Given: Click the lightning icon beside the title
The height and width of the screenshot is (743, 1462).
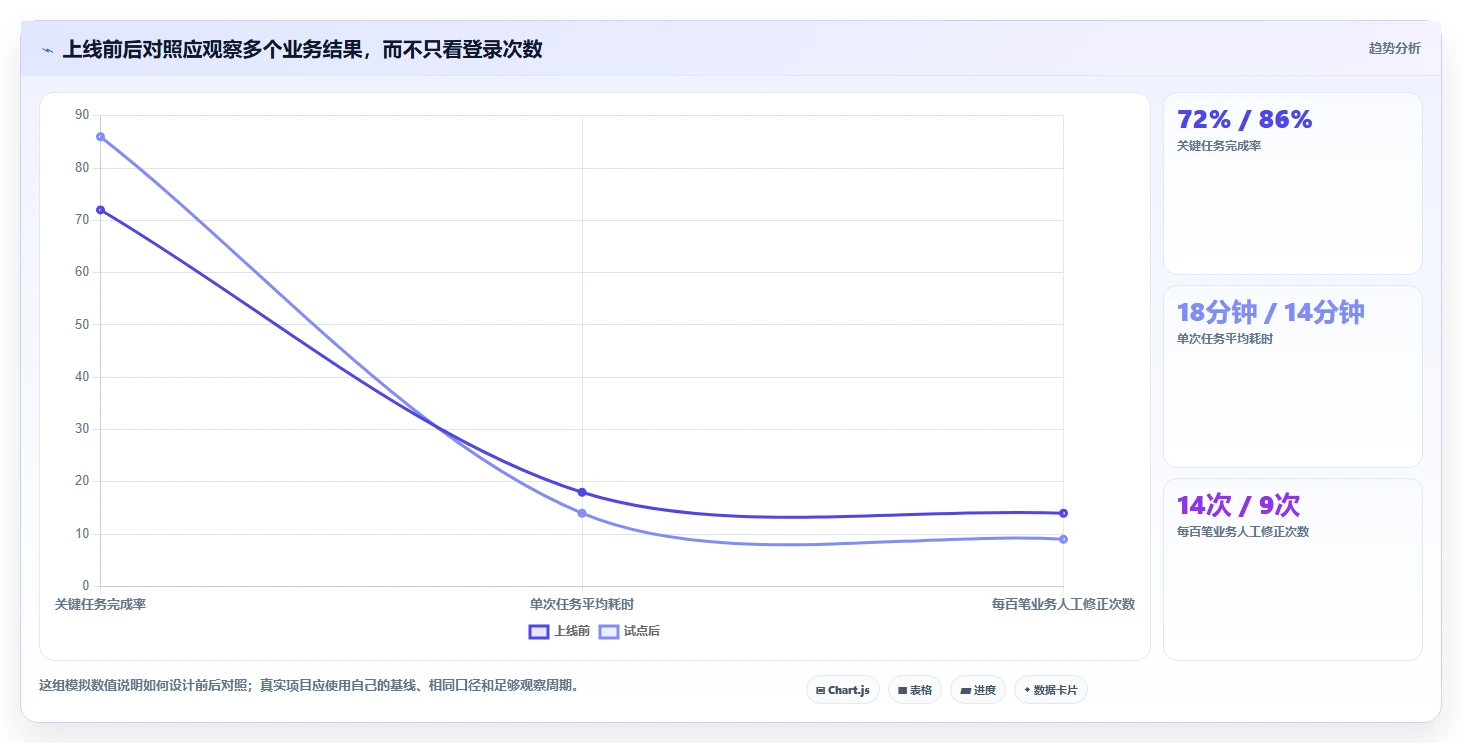Looking at the screenshot, I should (48, 50).
